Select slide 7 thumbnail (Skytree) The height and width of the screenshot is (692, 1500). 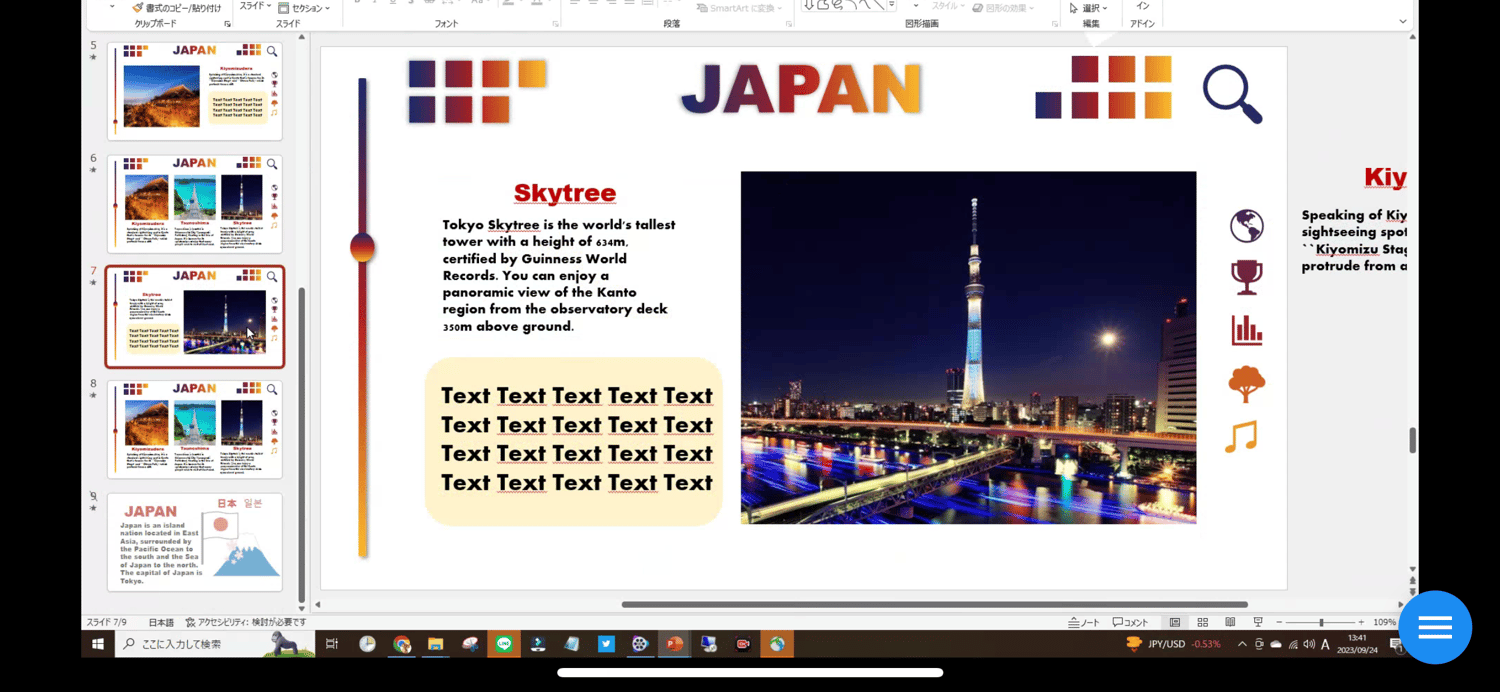click(195, 317)
